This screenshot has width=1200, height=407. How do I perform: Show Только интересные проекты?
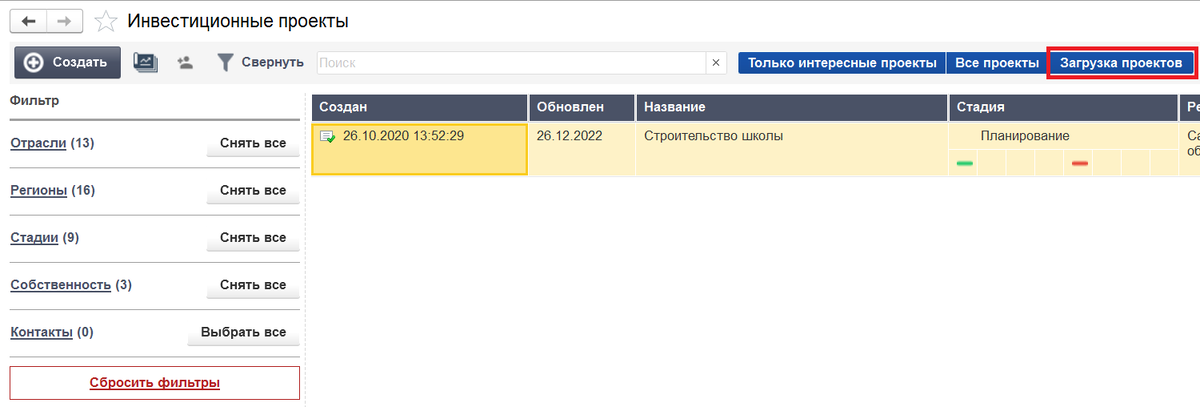[842, 62]
